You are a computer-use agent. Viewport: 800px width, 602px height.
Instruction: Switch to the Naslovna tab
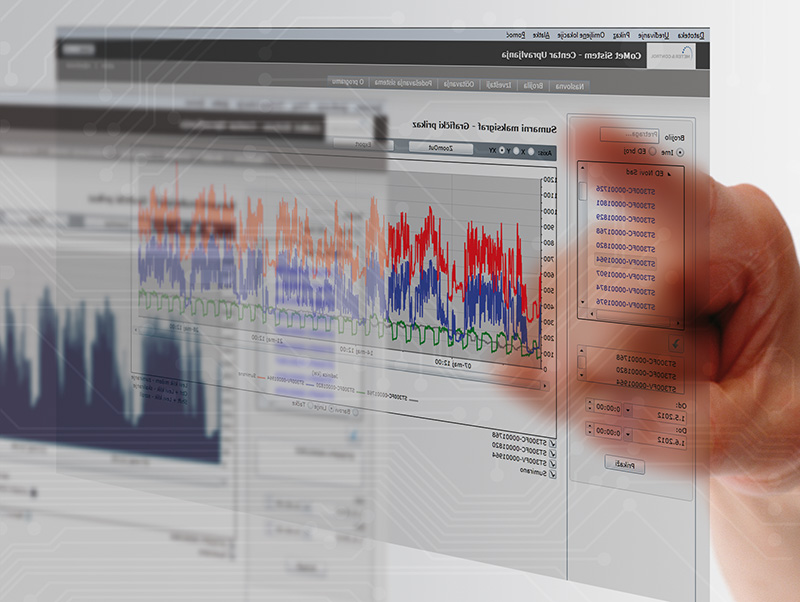pyautogui.click(x=569, y=86)
